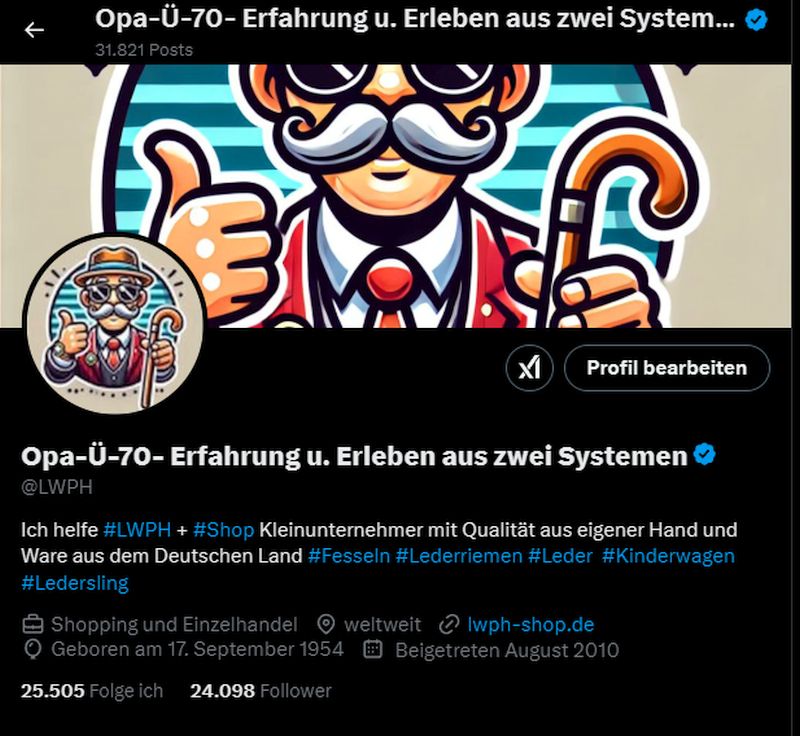Open the #LWPH hashtag
This screenshot has width=800, height=736.
(137, 529)
